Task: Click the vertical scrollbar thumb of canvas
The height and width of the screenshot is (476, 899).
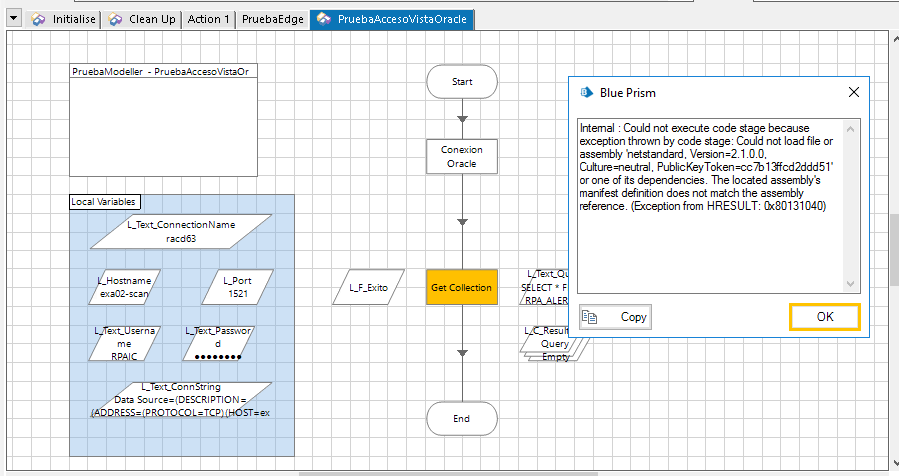Action: [x=894, y=250]
